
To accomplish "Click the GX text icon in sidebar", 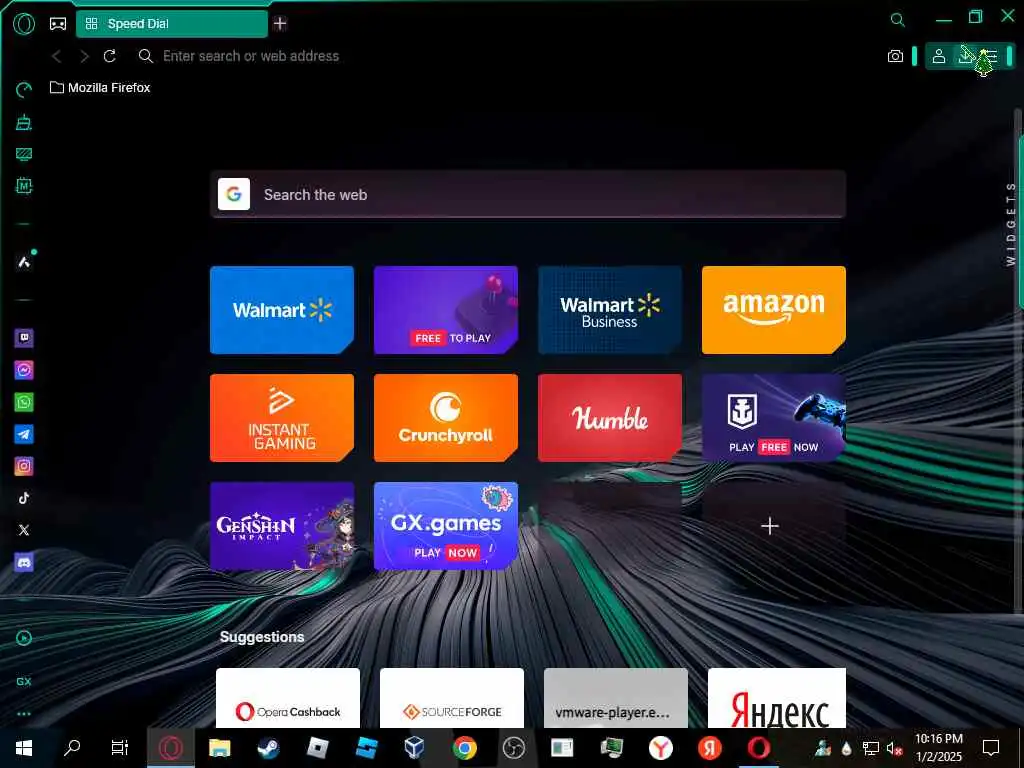I will [x=24, y=681].
